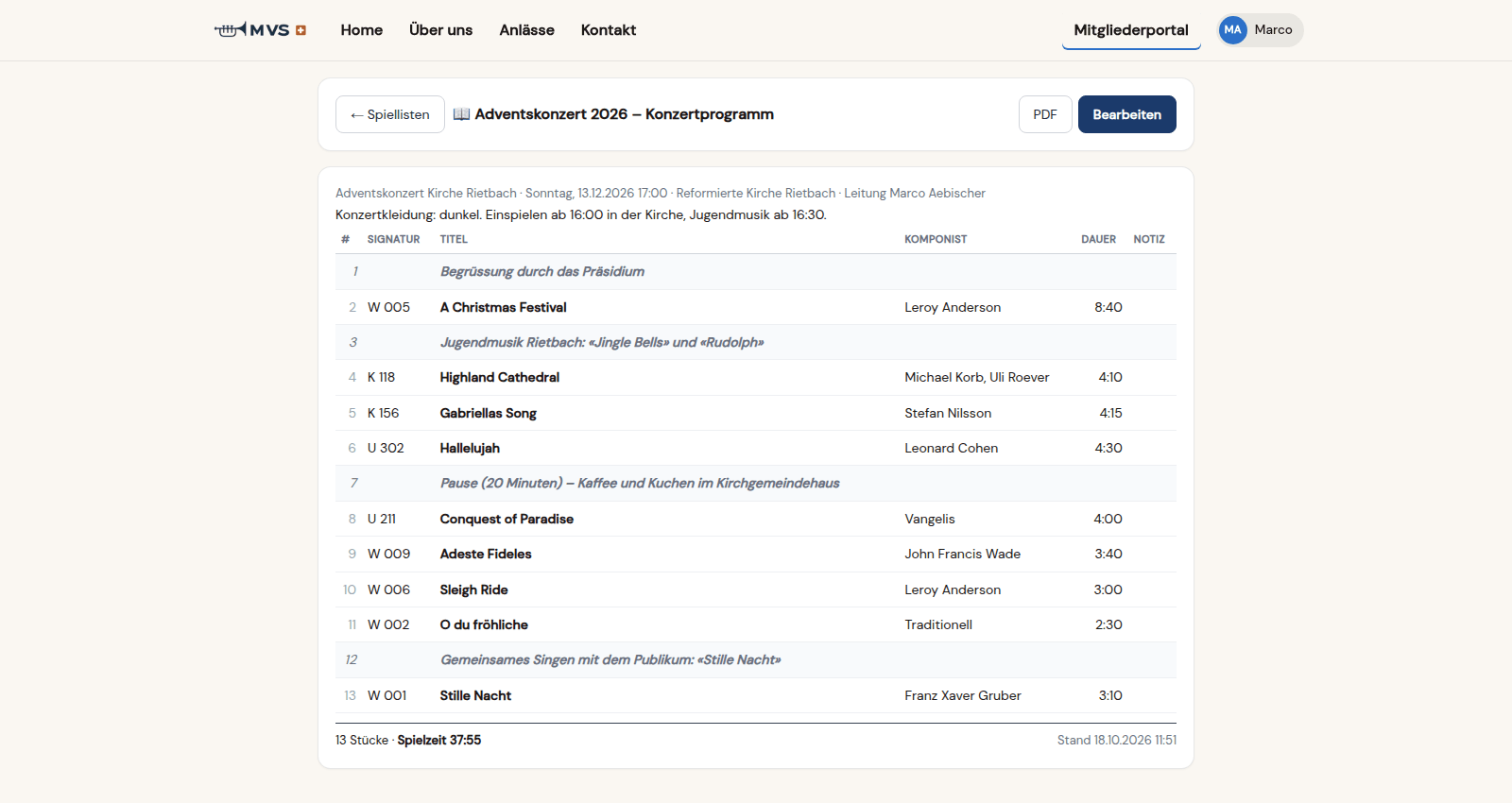Click signature K 156
Image resolution: width=1512 pixels, height=803 pixels.
383,413
